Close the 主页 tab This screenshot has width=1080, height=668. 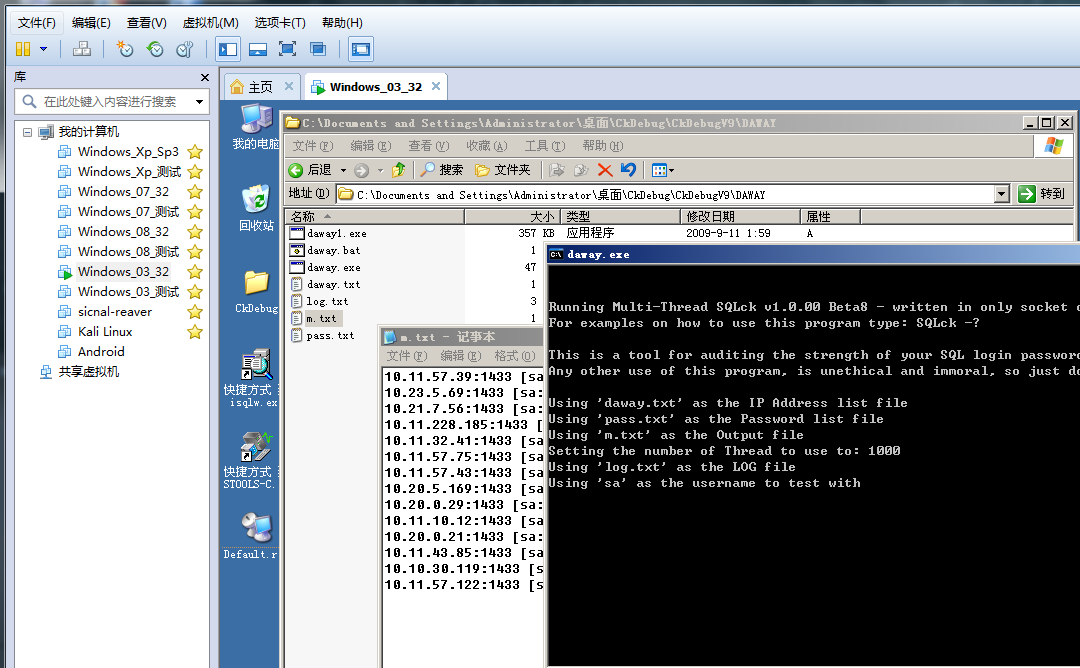tap(289, 86)
